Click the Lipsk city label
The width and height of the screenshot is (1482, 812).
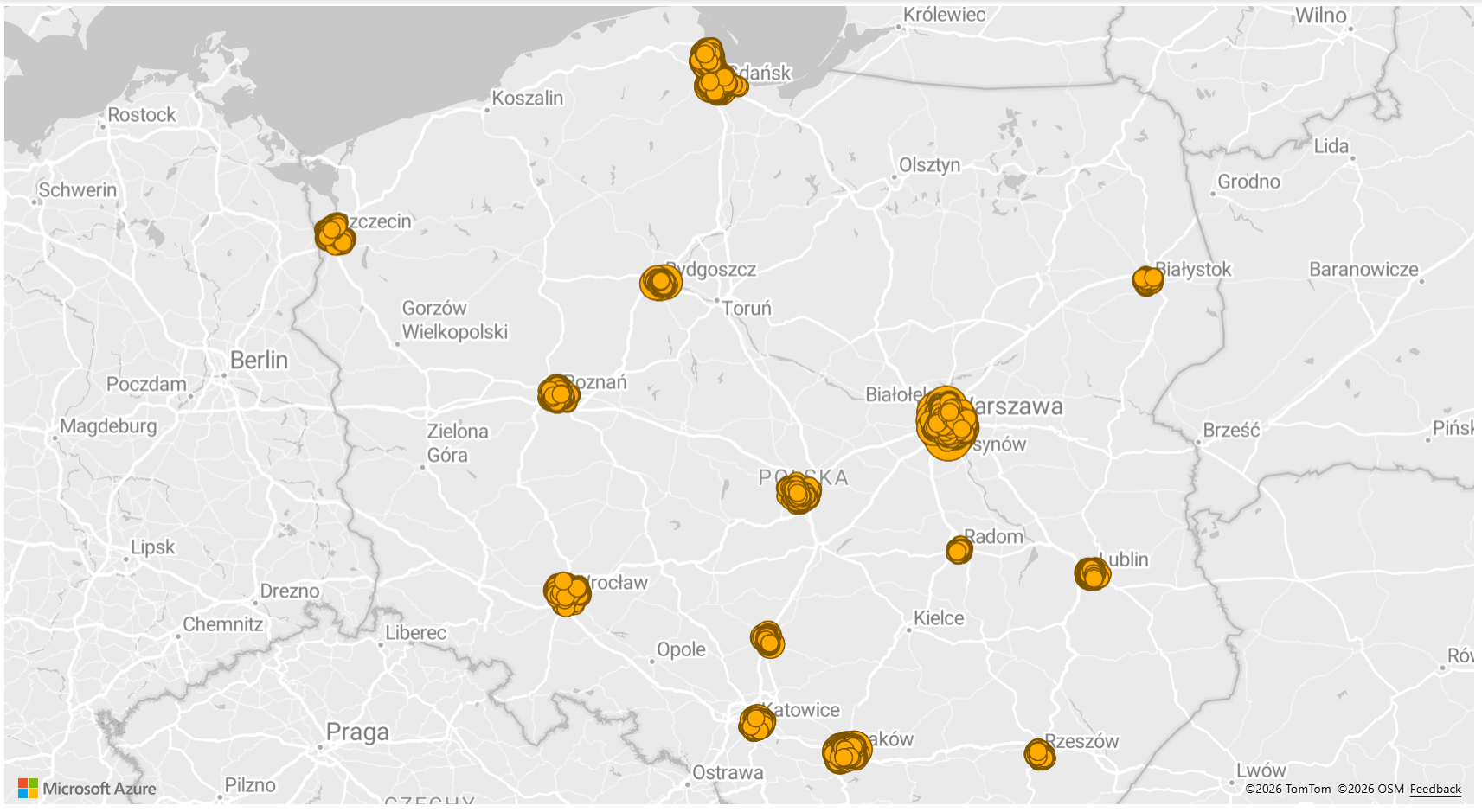pos(152,547)
